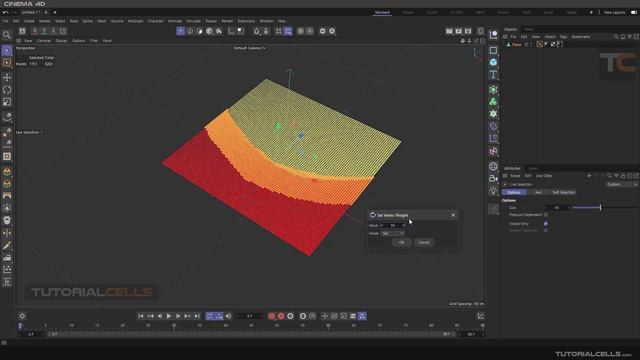Open Tags menu in Objects manager
This screenshot has height=360, width=640.
pos(563,37)
